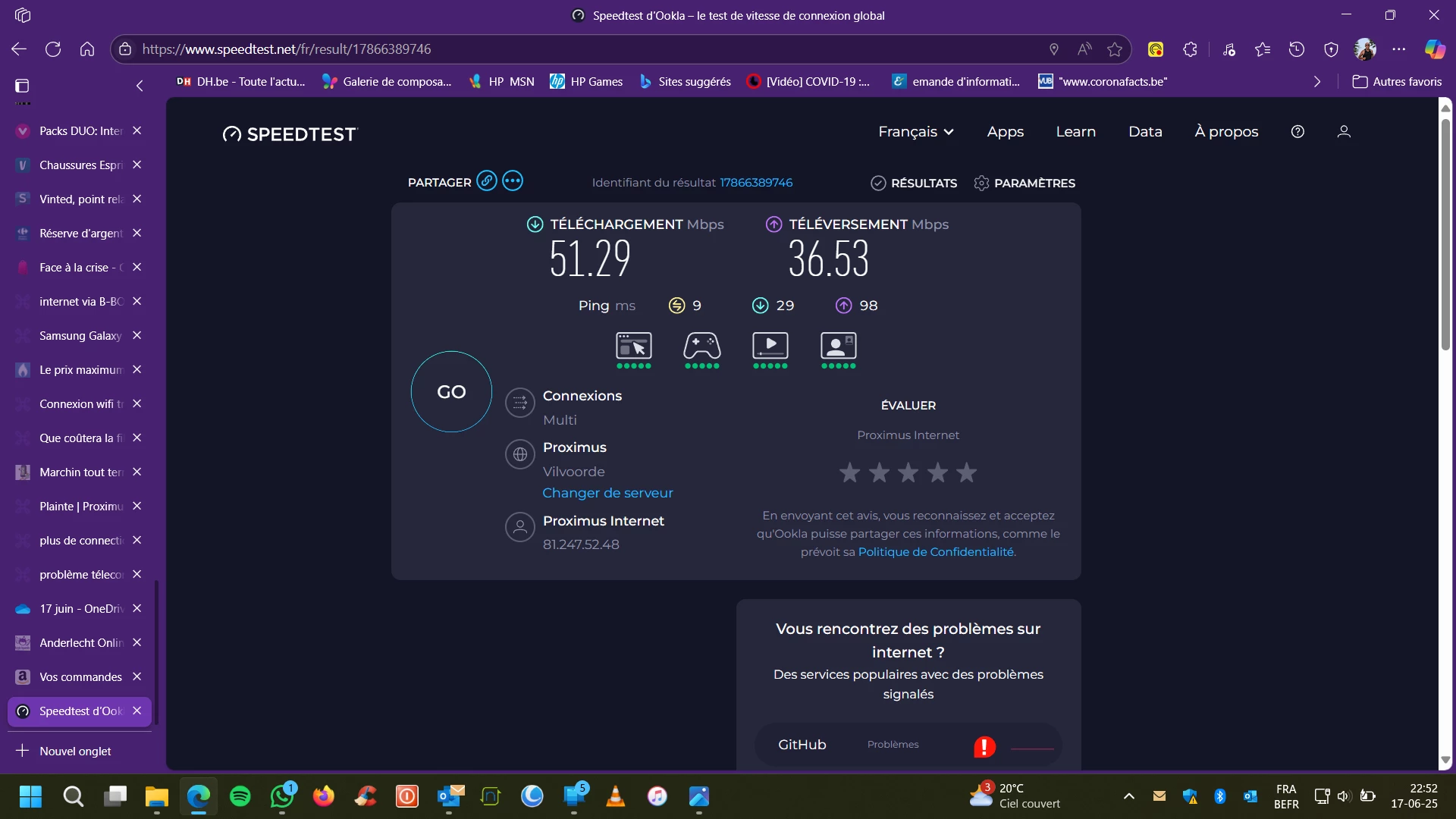Click the video chat quality icon
This screenshot has height=819, width=1456.
(x=838, y=347)
